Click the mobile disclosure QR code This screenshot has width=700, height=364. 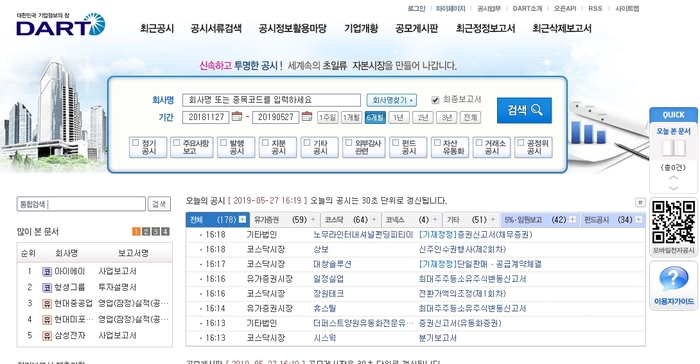click(x=673, y=222)
